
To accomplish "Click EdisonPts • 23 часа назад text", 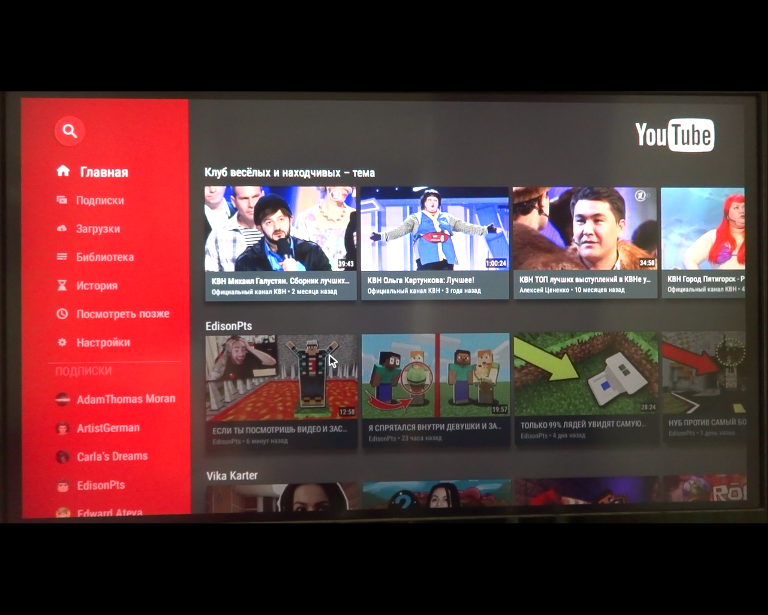I will [405, 438].
